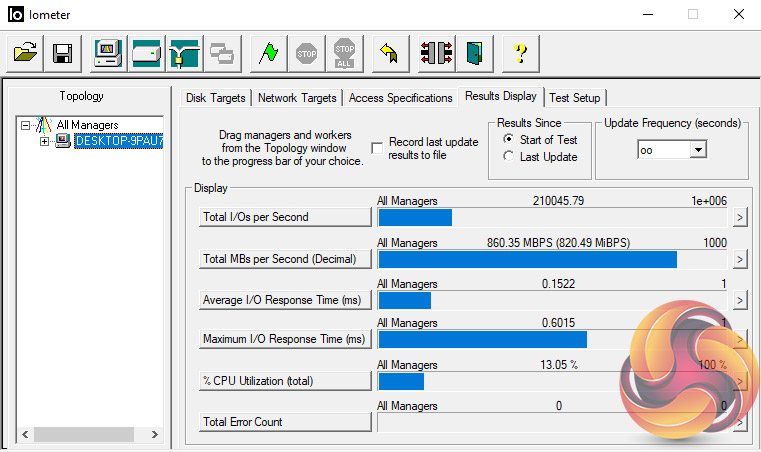Minimize the Iometer window

coord(647,15)
